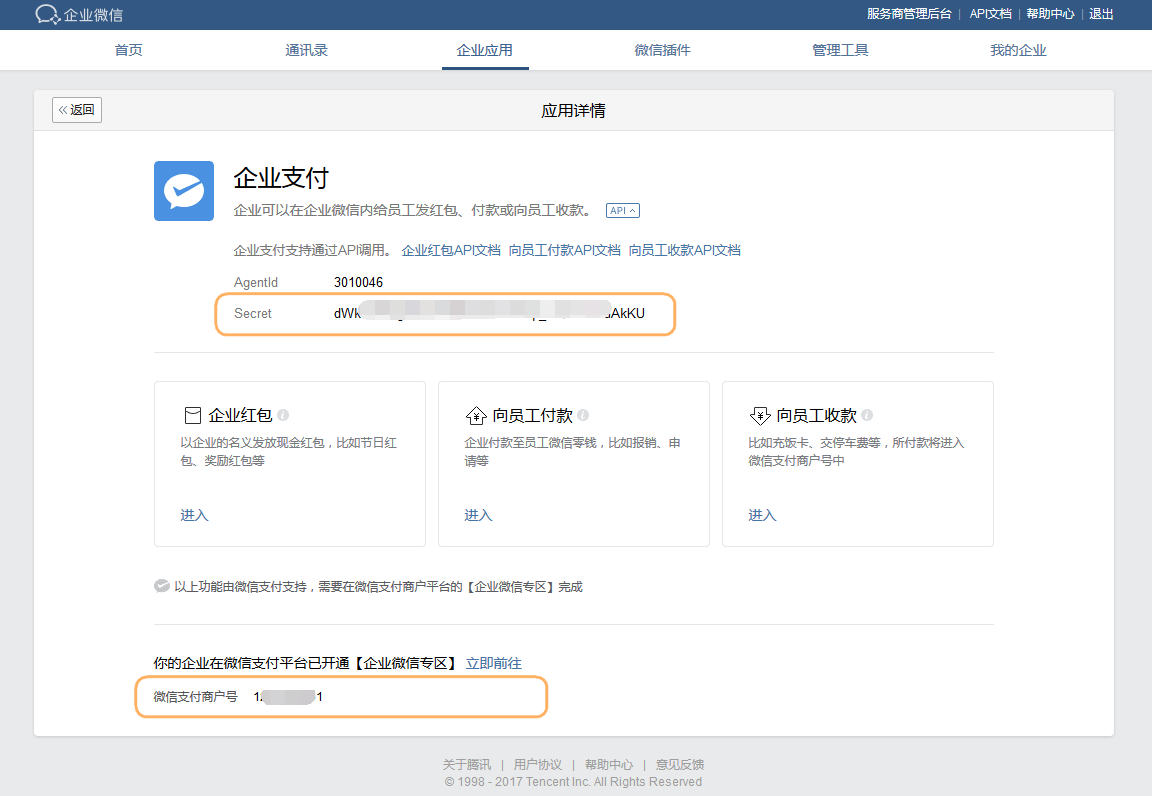Open the 向员工付款API文档 link
The width and height of the screenshot is (1152, 796).
(x=564, y=251)
